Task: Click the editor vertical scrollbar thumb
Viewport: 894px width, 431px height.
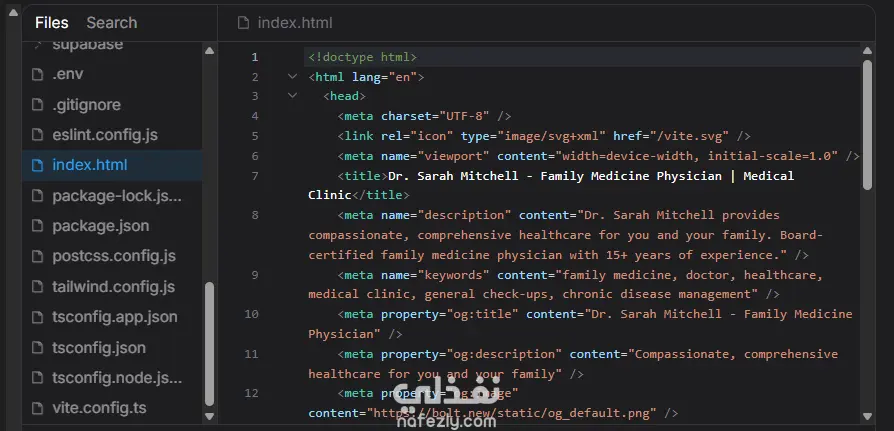Action: tap(867, 124)
